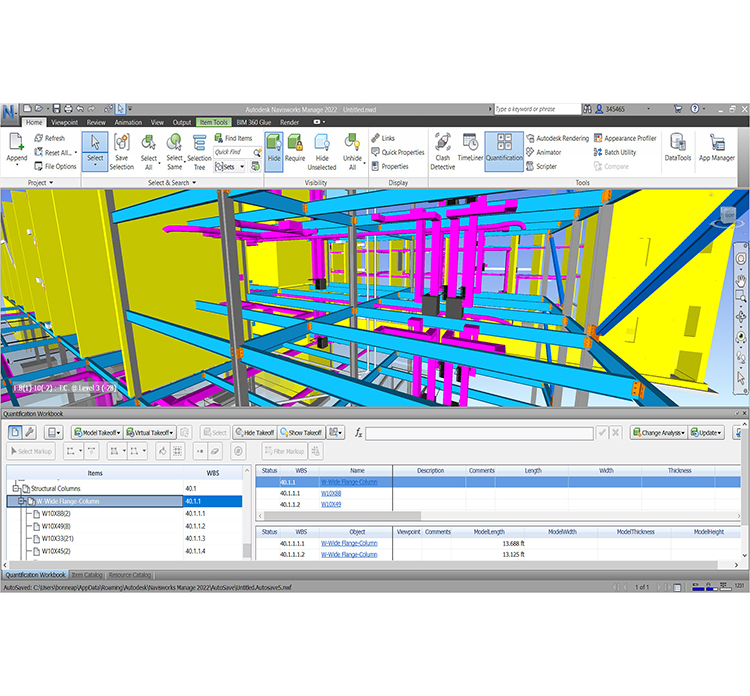
Task: Open the Model Takeoff dropdown
Action: (x=97, y=432)
